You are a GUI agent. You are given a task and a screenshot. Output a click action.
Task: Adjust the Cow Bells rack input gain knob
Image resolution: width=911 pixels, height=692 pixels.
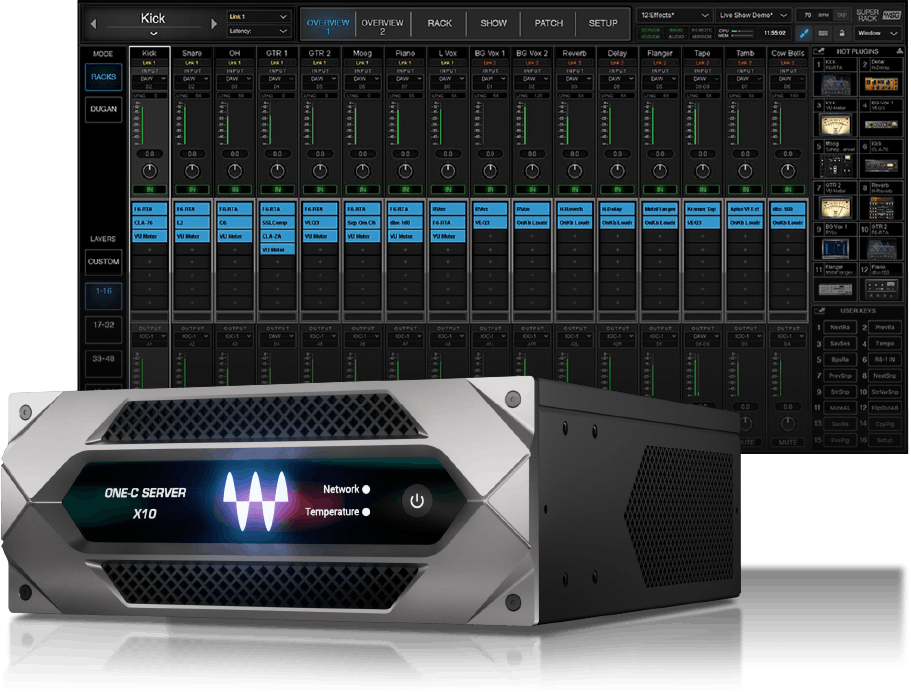point(788,171)
